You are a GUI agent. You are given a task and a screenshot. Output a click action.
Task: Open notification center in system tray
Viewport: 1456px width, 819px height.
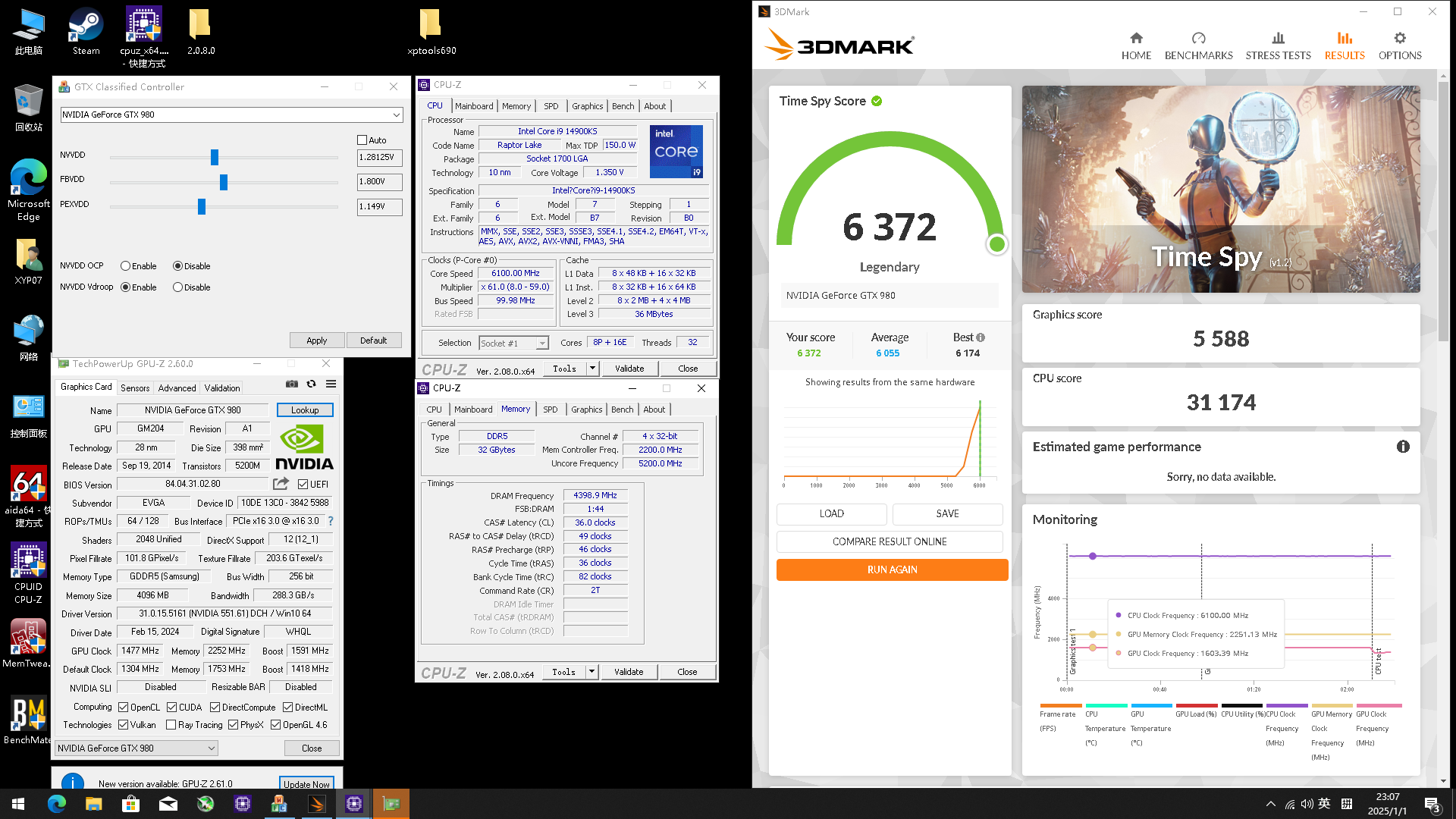(x=1432, y=804)
